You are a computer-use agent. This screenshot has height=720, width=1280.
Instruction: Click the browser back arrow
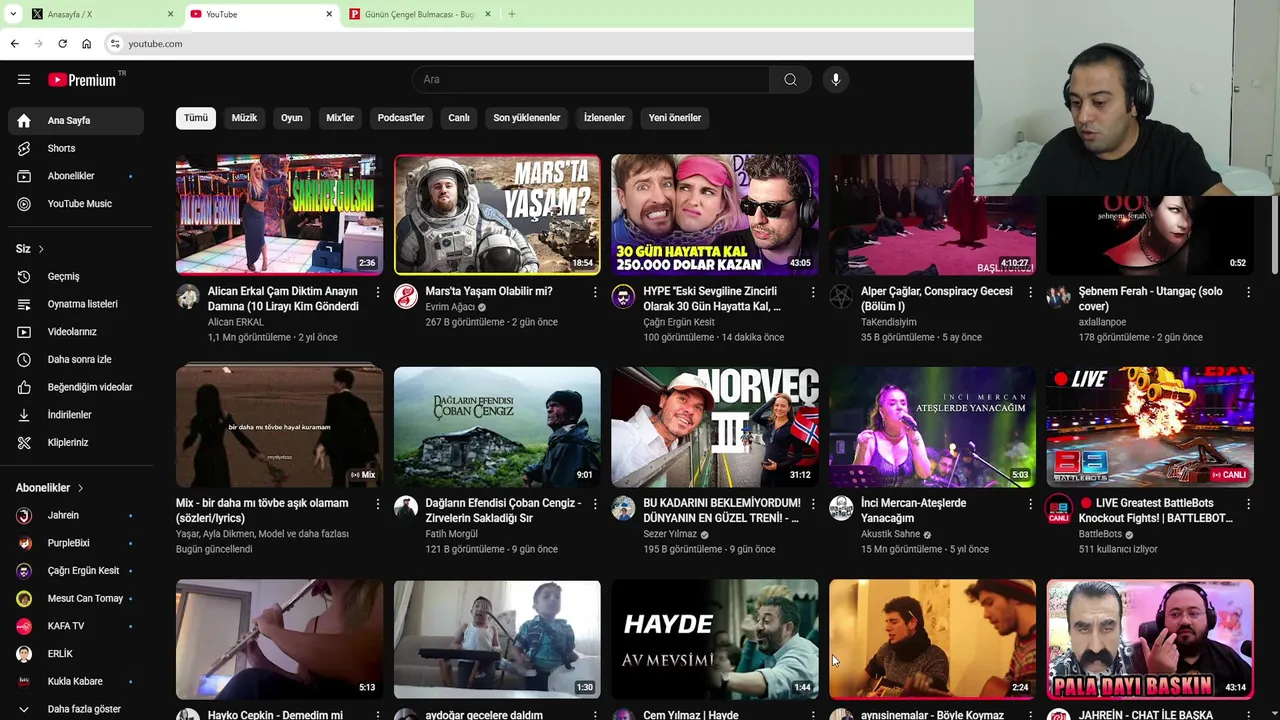click(14, 44)
